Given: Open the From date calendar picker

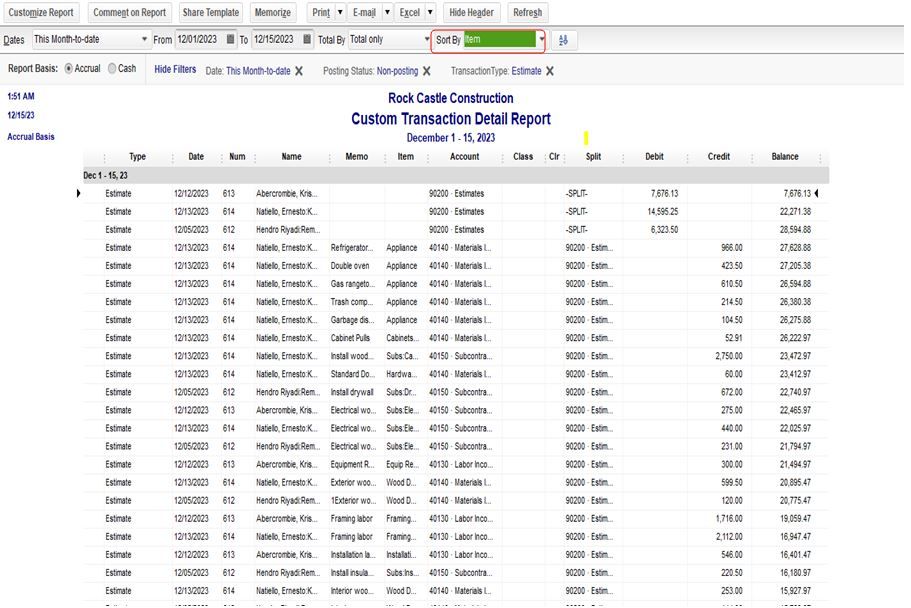Looking at the screenshot, I should pos(230,40).
